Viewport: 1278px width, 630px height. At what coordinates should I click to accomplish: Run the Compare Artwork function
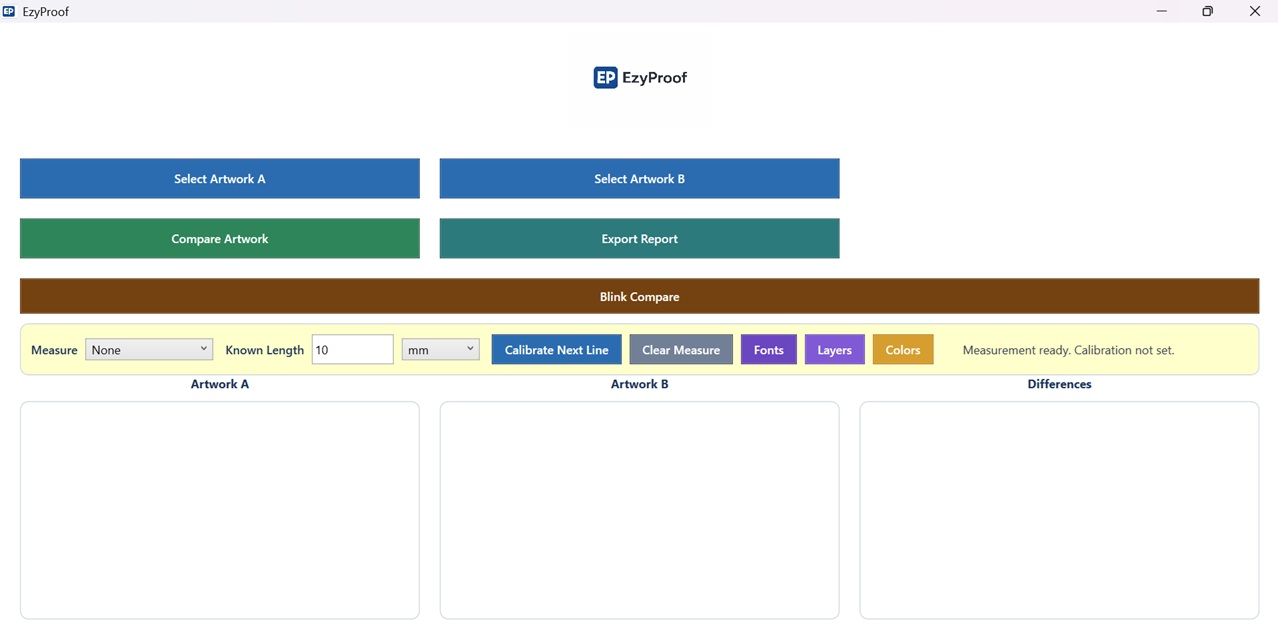[x=219, y=238]
